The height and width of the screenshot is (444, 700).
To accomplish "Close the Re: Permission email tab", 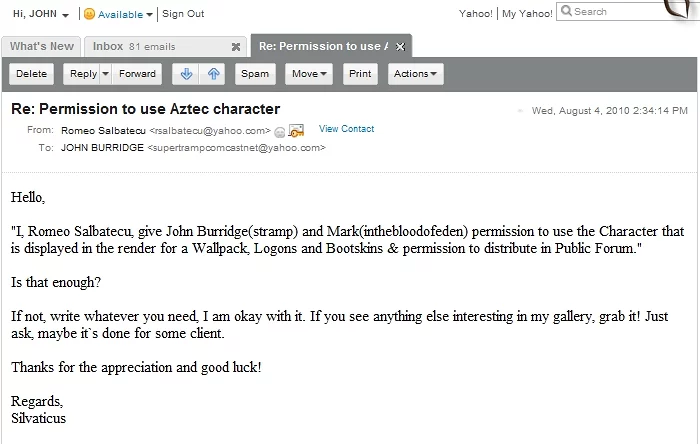I will [400, 47].
